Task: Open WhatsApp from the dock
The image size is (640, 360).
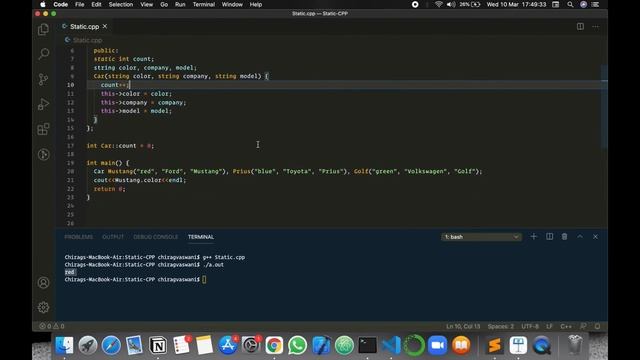Action: (297, 345)
